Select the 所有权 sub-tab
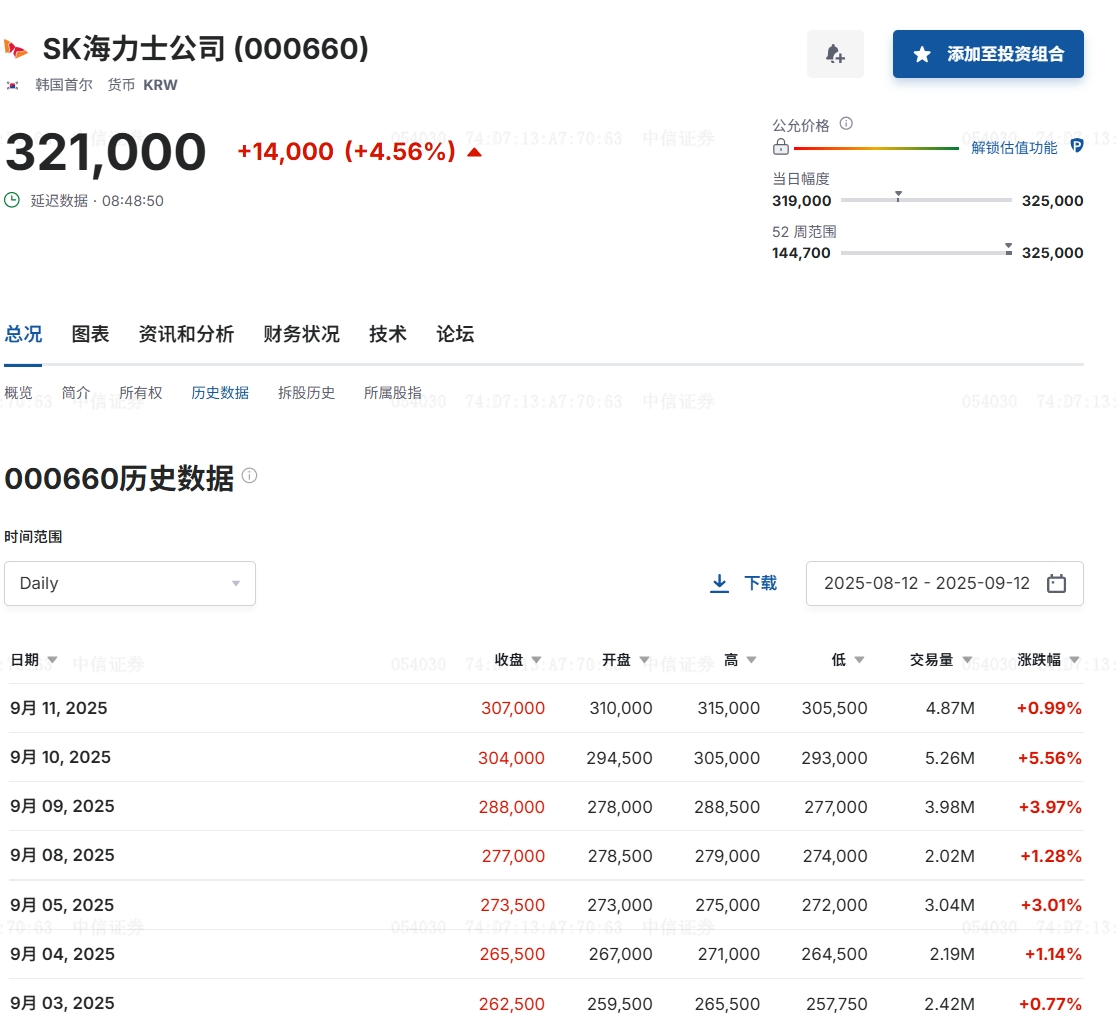Viewport: 1117px width, 1013px height. [140, 393]
